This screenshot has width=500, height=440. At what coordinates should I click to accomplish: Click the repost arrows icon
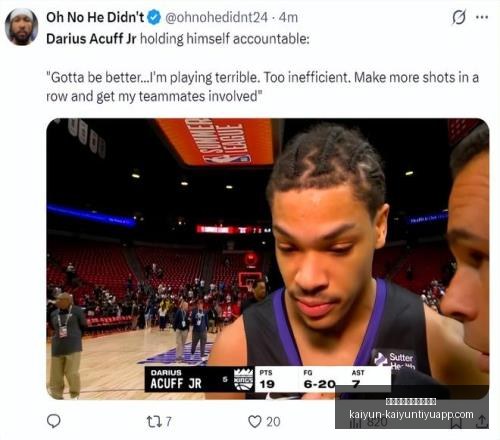pos(155,422)
